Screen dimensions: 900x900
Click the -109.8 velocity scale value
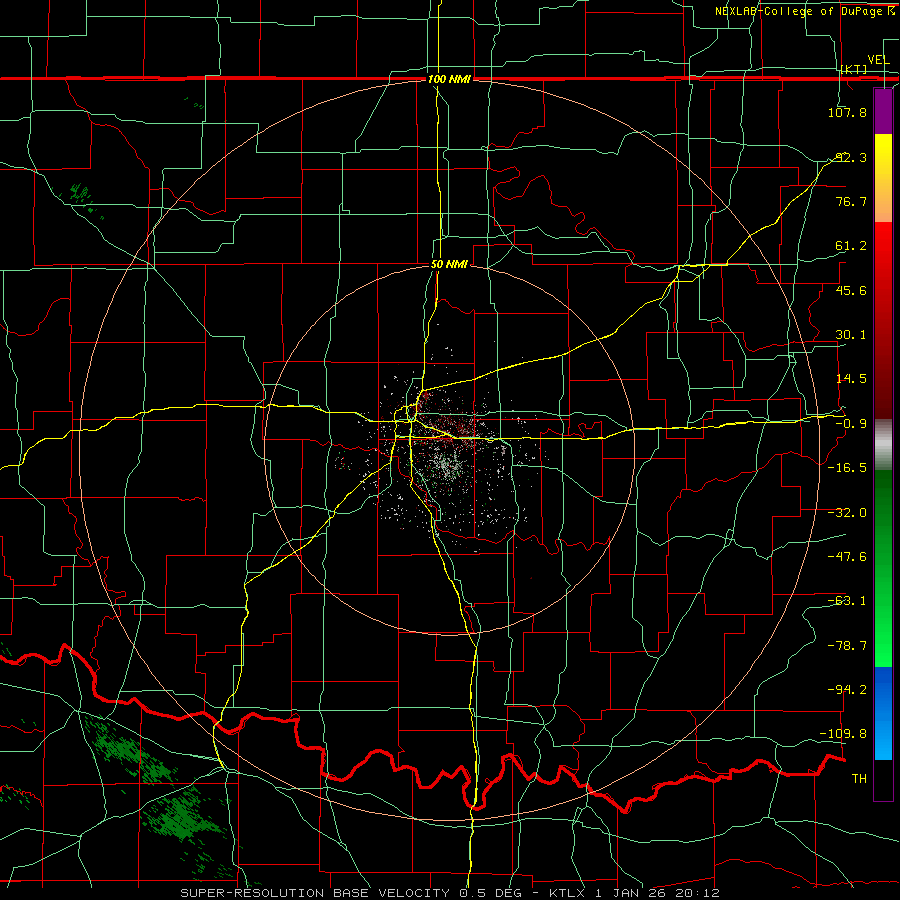843,734
